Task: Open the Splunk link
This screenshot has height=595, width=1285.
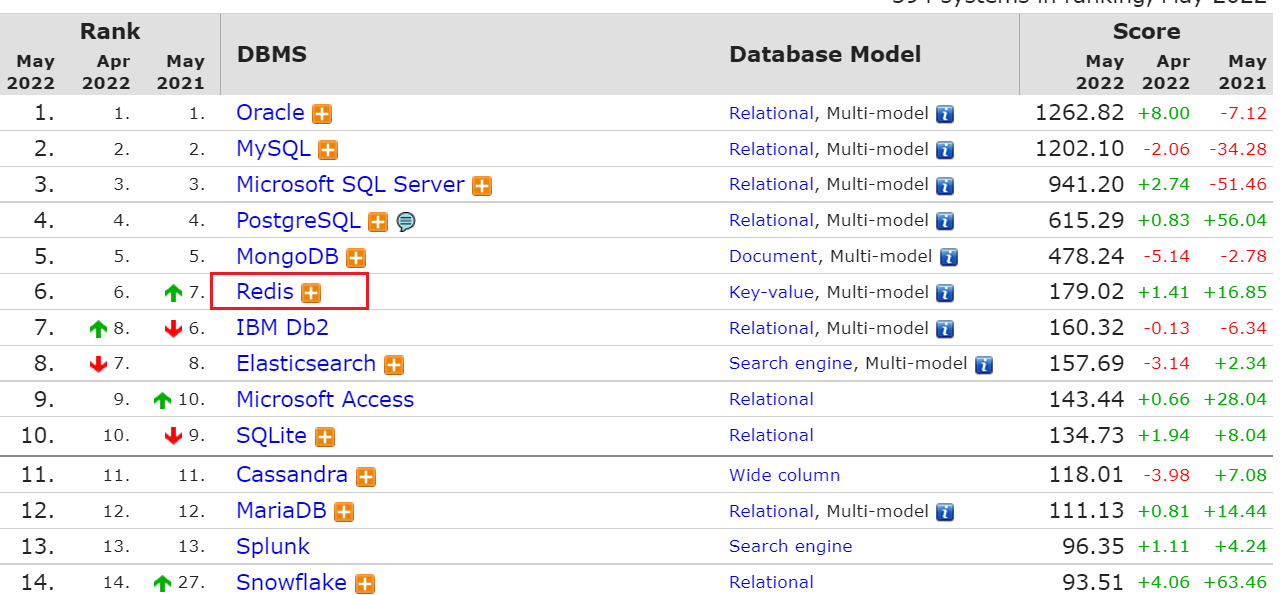Action: click(x=273, y=546)
